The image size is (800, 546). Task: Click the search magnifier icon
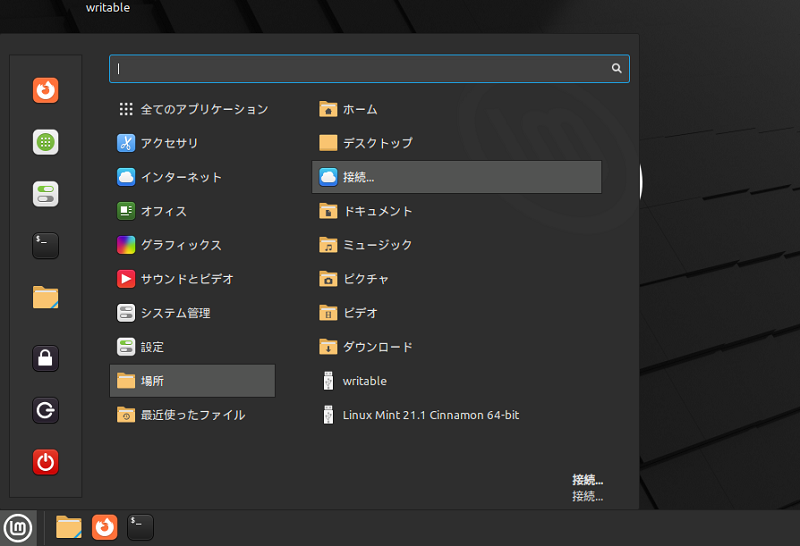coord(616,68)
